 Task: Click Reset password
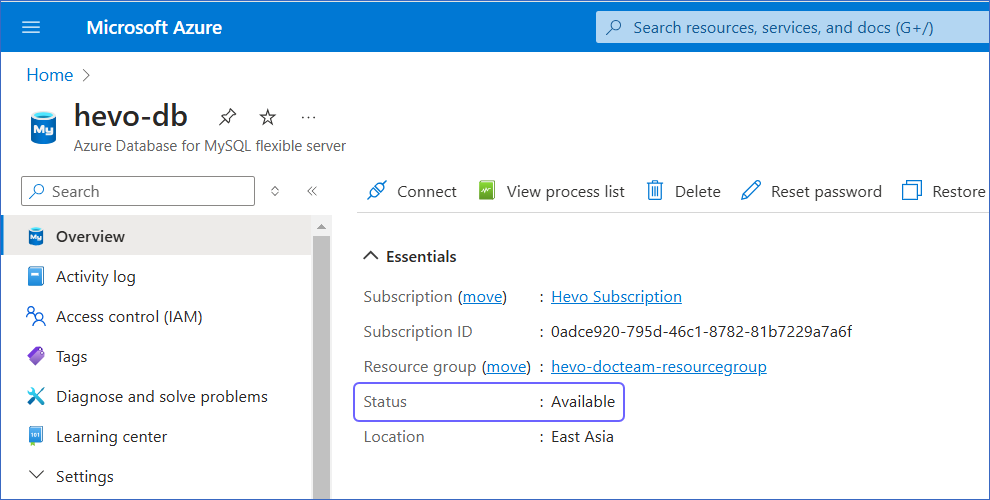coord(811,191)
